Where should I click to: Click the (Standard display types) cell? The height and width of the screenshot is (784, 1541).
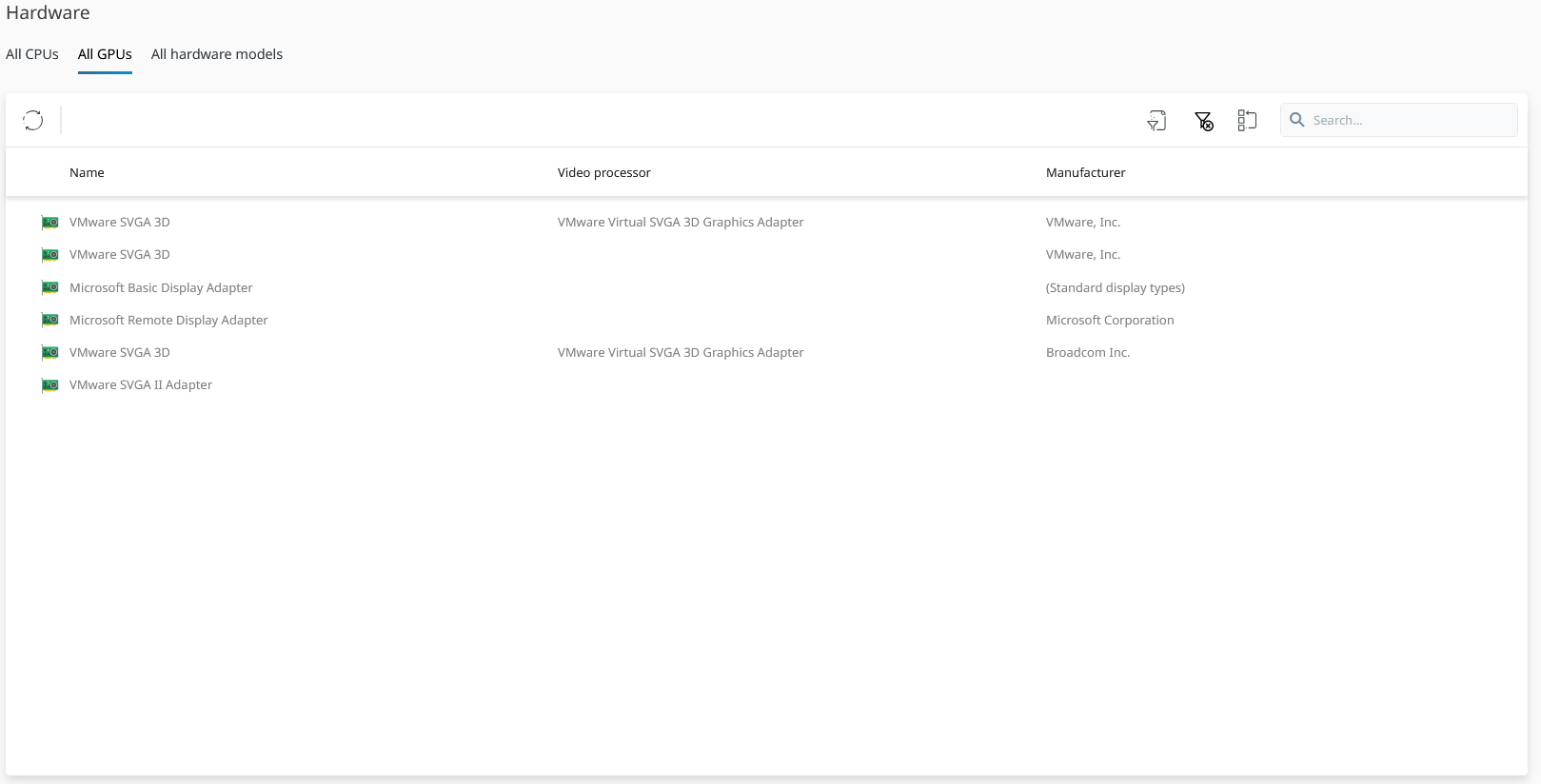[1116, 287]
